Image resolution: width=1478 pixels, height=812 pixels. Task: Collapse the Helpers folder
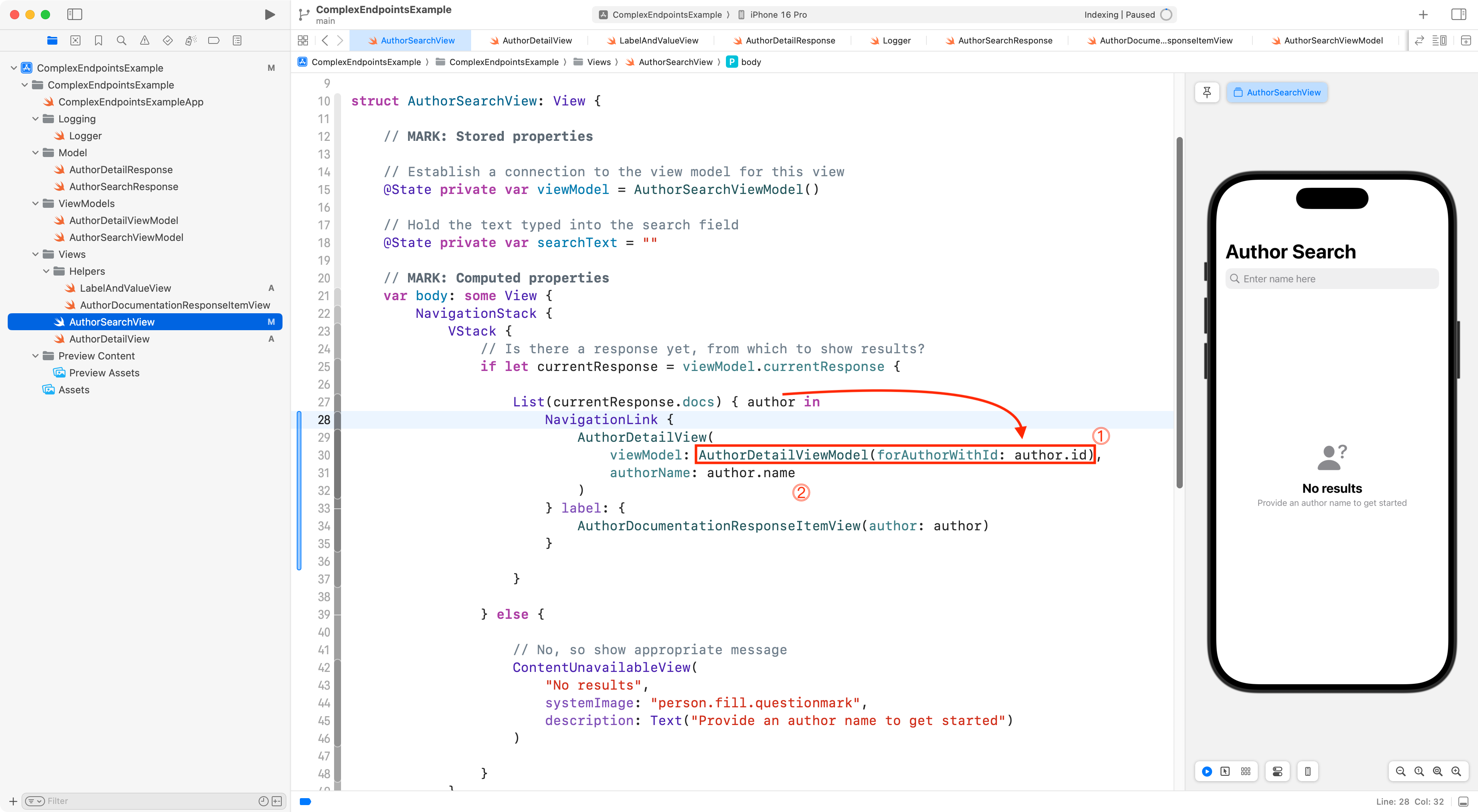tap(47, 271)
